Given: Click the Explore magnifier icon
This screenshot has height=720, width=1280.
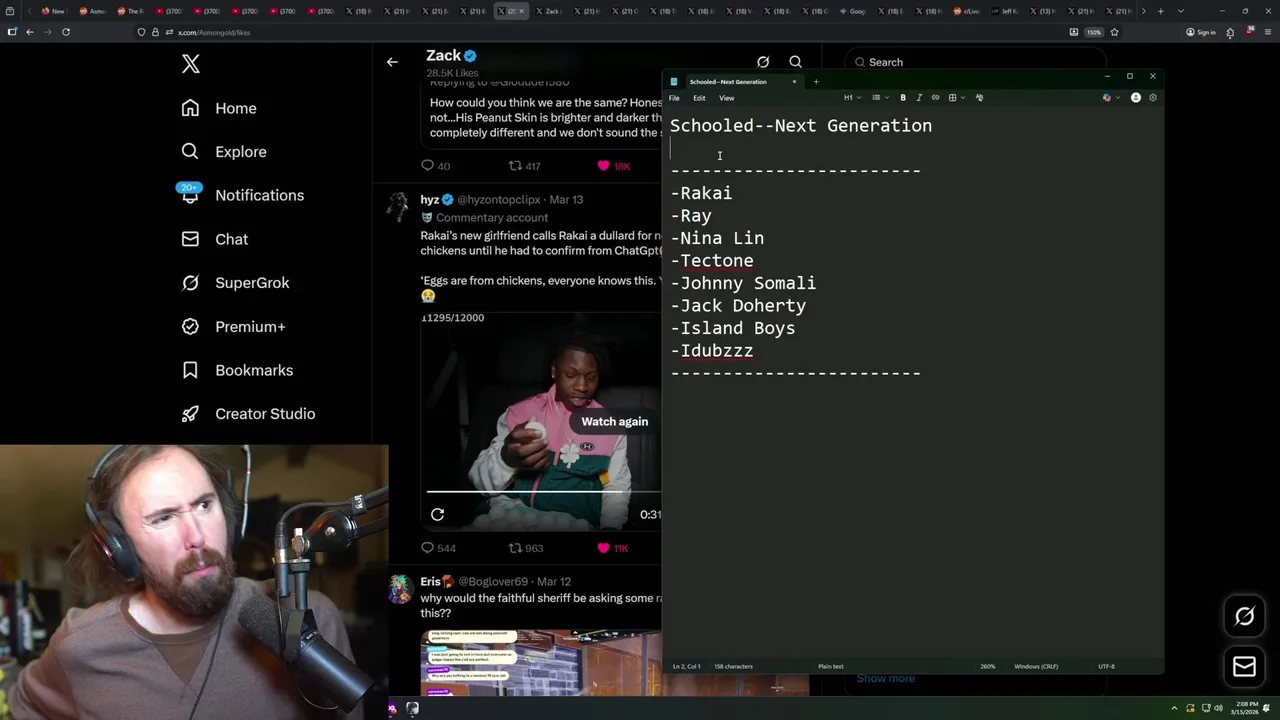Looking at the screenshot, I should tap(190, 152).
